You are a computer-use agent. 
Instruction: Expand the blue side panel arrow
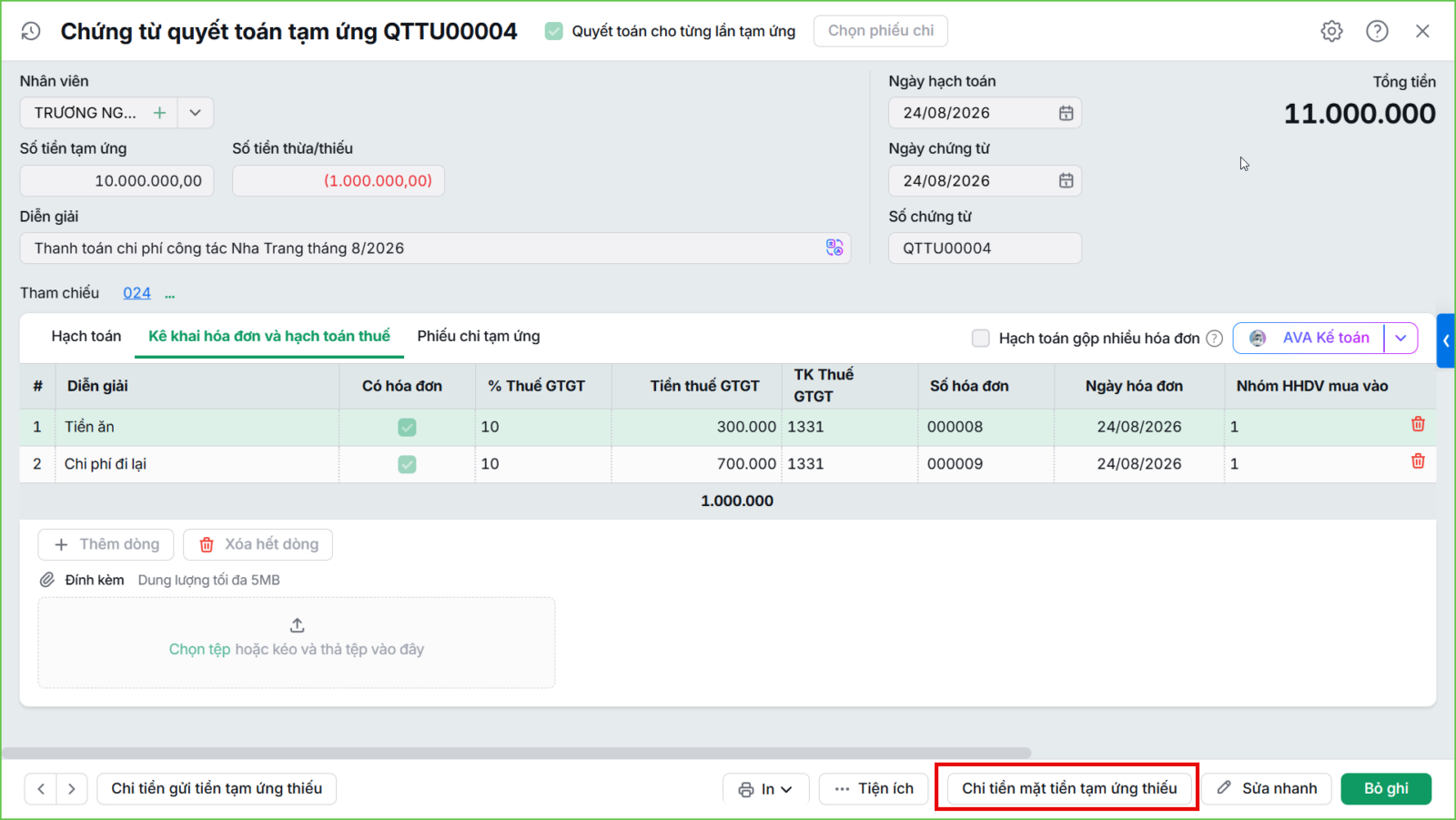(x=1446, y=340)
